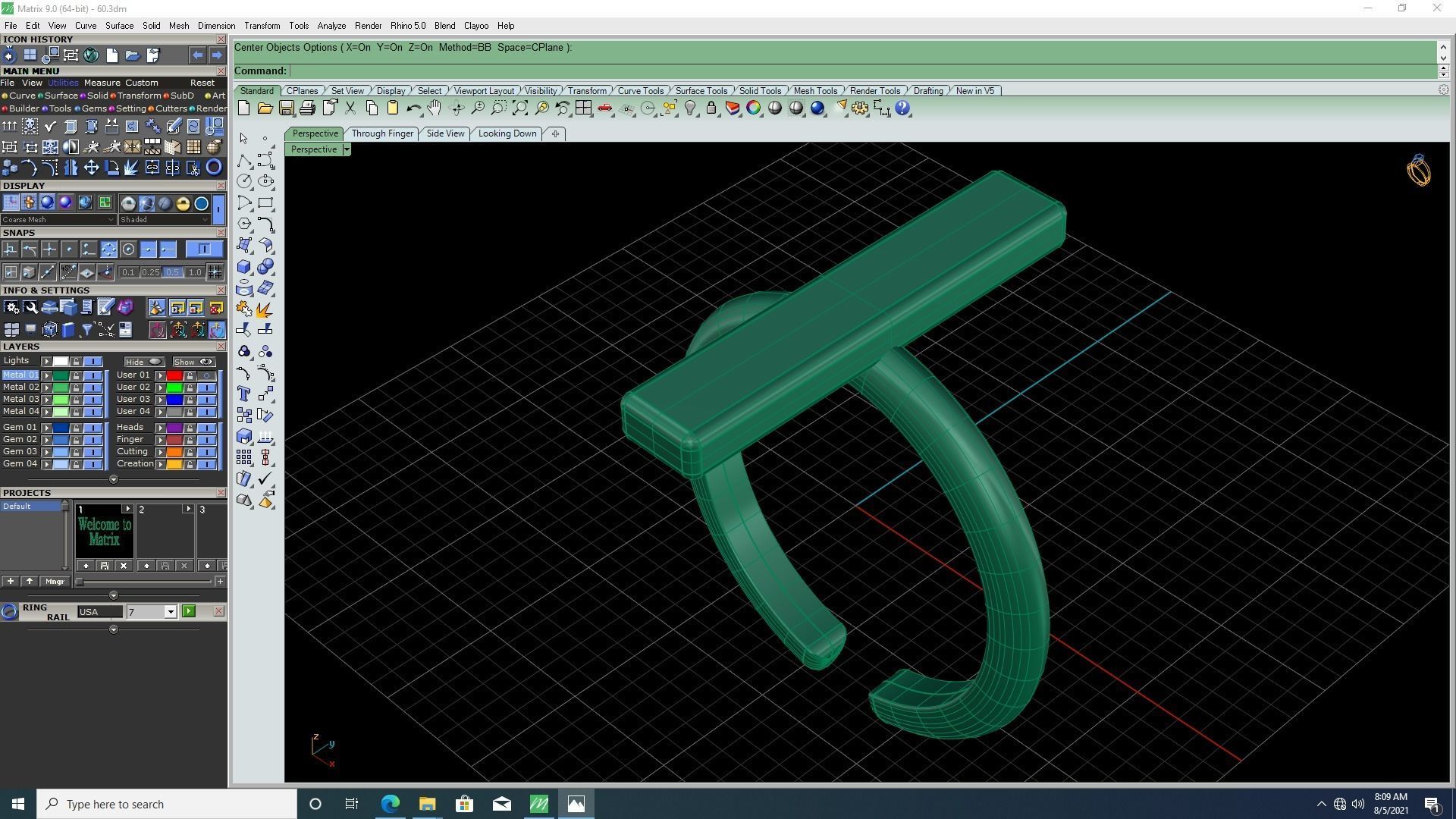Click the Mngr button in Projects
Screen dimensions: 1456x819
click(x=55, y=582)
